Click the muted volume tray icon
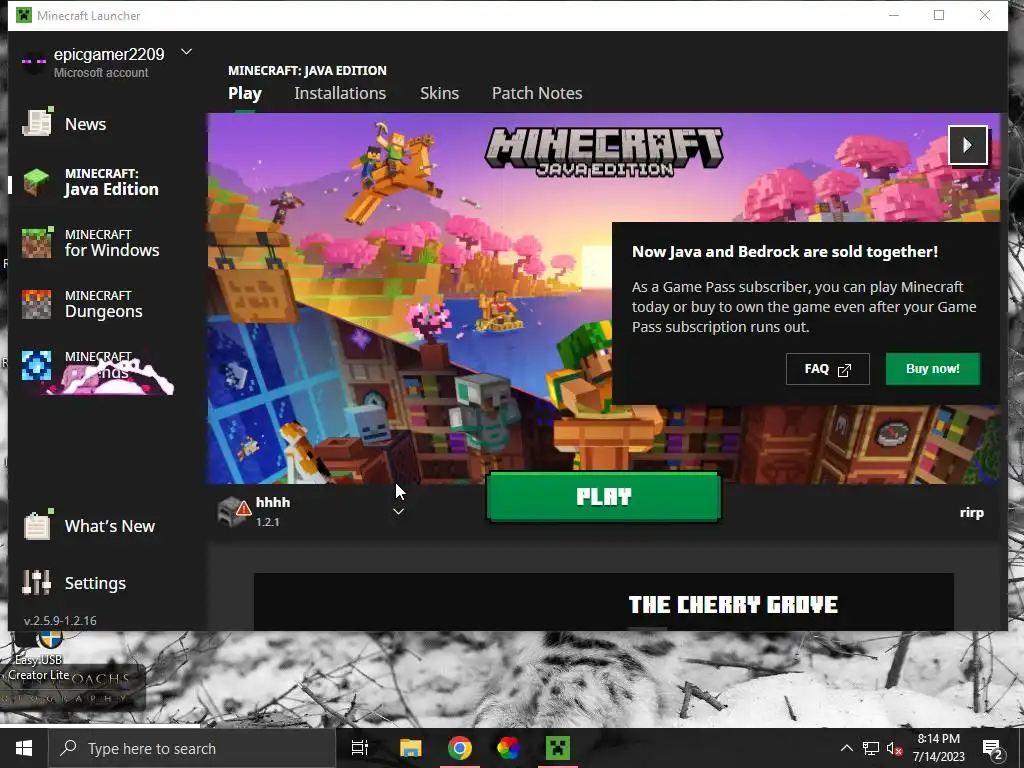1024x768 pixels. pos(894,748)
